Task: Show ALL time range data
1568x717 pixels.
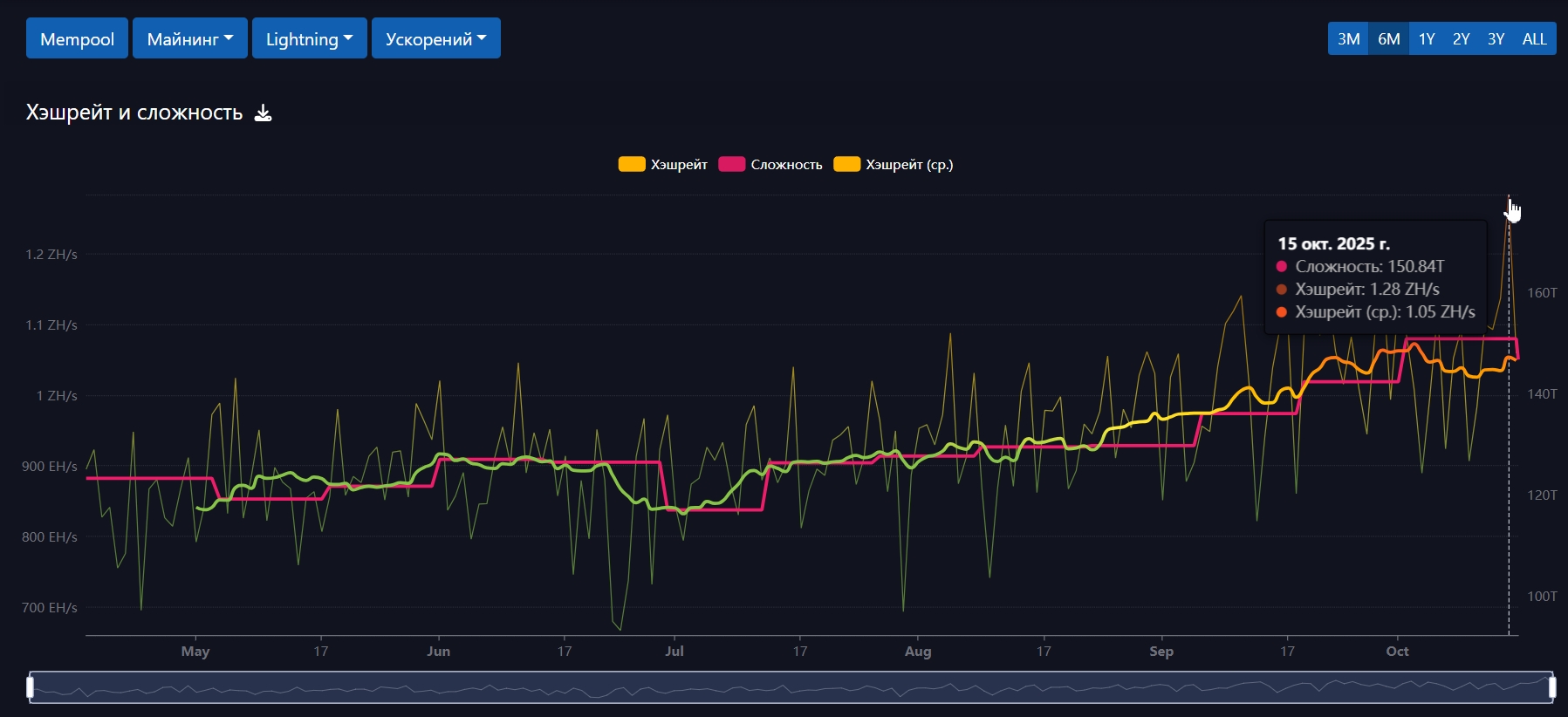Action: click(1534, 39)
